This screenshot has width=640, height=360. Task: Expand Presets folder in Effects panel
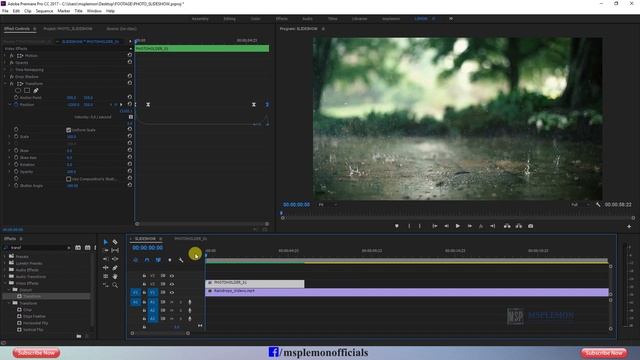5,256
